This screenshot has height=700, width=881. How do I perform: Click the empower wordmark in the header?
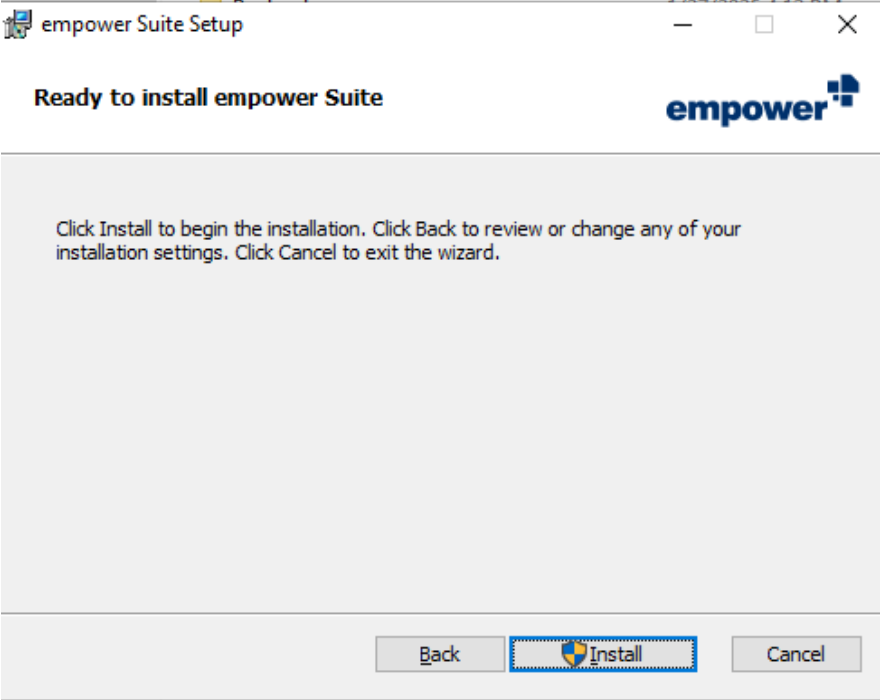coord(746,110)
